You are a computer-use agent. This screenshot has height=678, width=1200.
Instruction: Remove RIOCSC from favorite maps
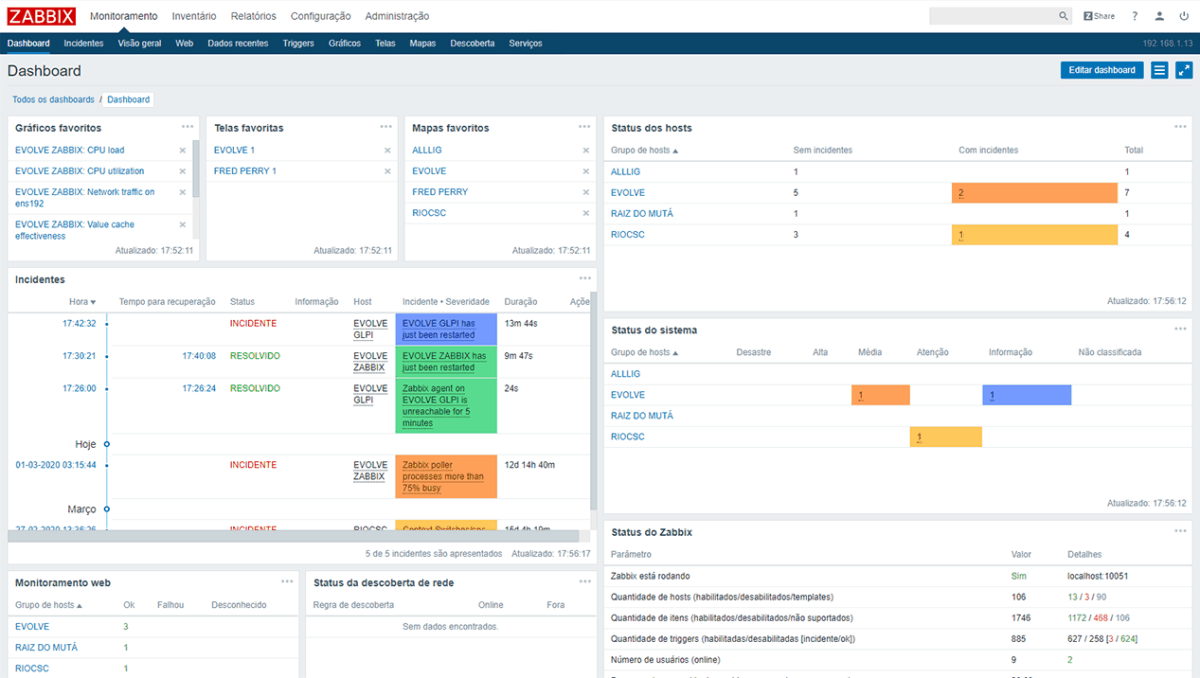point(586,213)
